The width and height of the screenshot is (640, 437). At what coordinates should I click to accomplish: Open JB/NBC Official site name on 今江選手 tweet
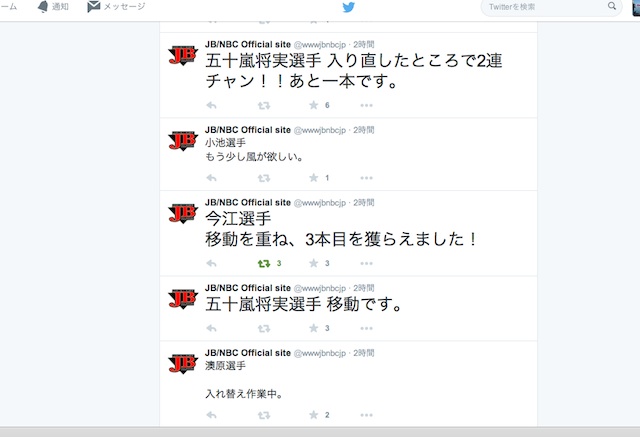tap(248, 203)
